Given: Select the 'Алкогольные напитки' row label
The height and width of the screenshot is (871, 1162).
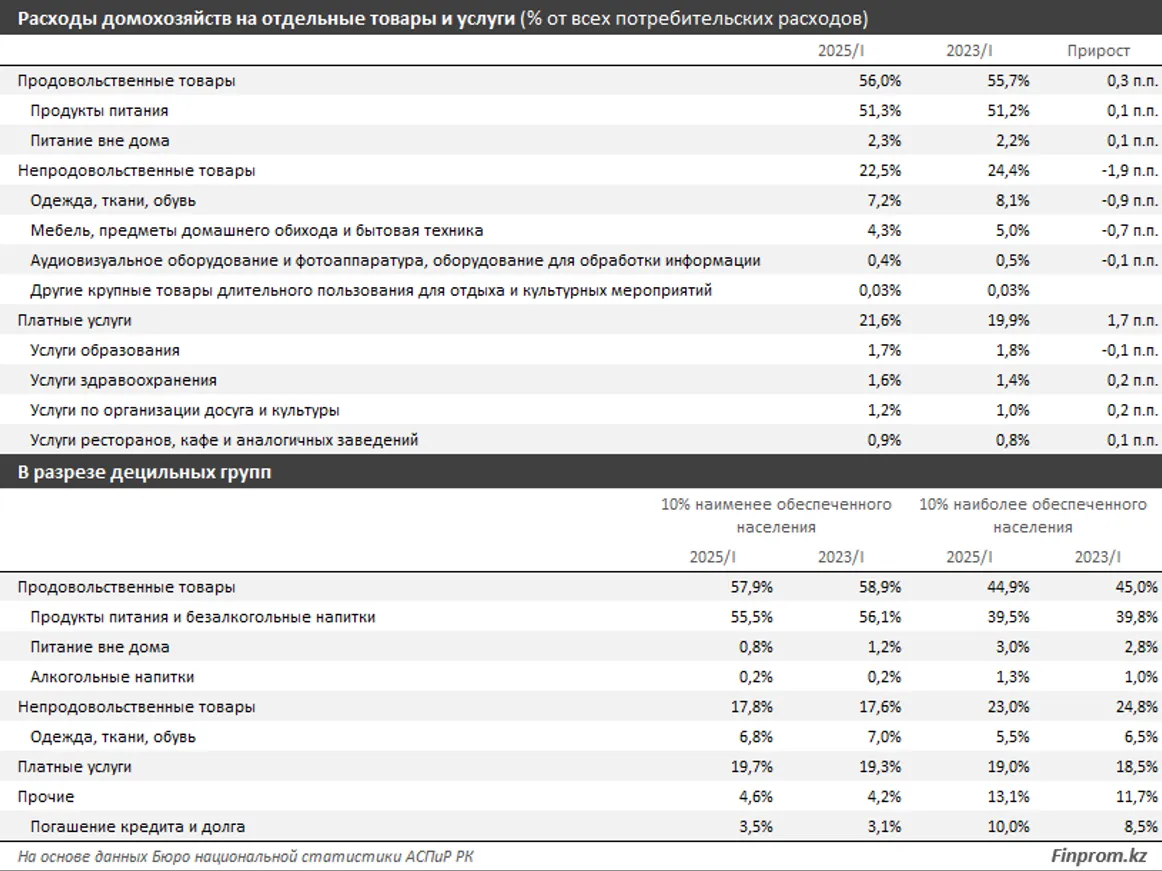Looking at the screenshot, I should tap(112, 677).
